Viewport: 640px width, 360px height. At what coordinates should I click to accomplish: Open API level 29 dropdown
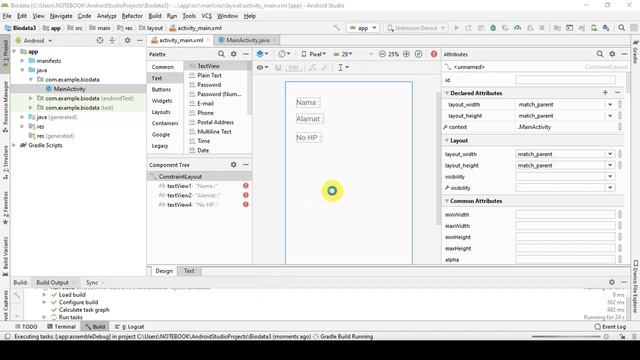pyautogui.click(x=343, y=54)
